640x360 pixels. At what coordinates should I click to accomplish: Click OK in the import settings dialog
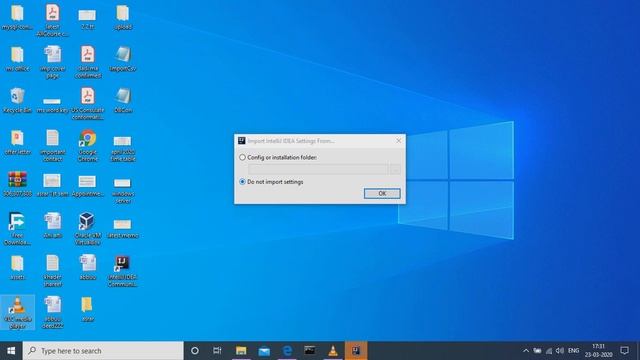tap(382, 193)
